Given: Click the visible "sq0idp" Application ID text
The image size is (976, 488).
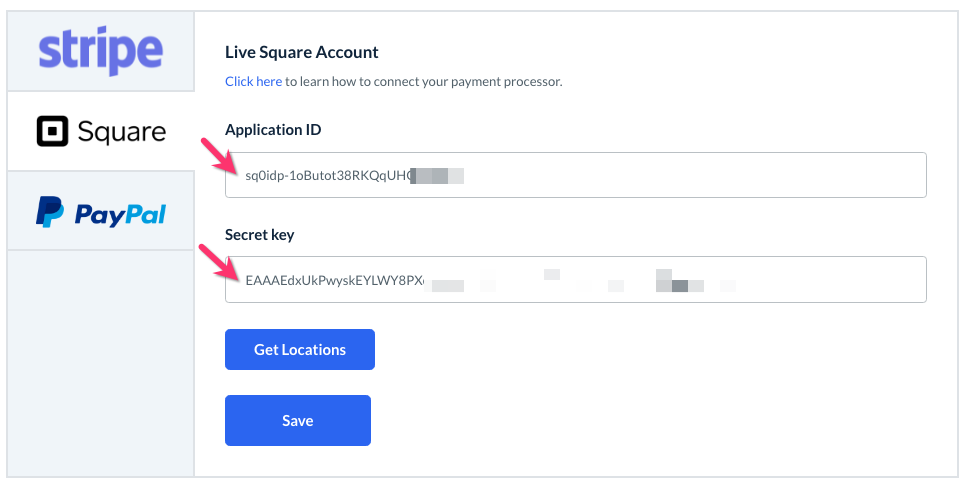Looking at the screenshot, I should point(265,176).
